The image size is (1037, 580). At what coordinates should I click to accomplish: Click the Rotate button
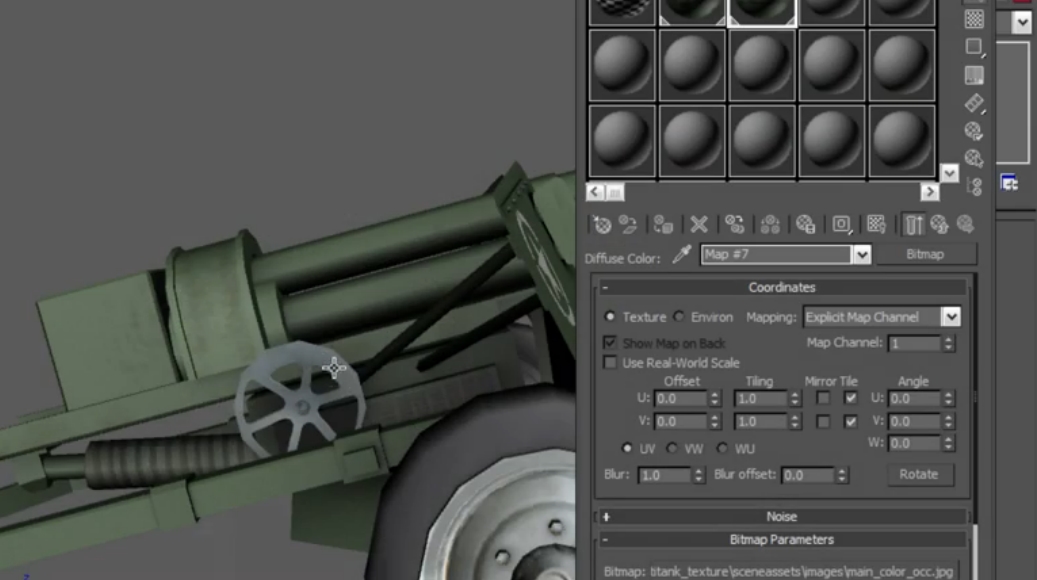919,474
